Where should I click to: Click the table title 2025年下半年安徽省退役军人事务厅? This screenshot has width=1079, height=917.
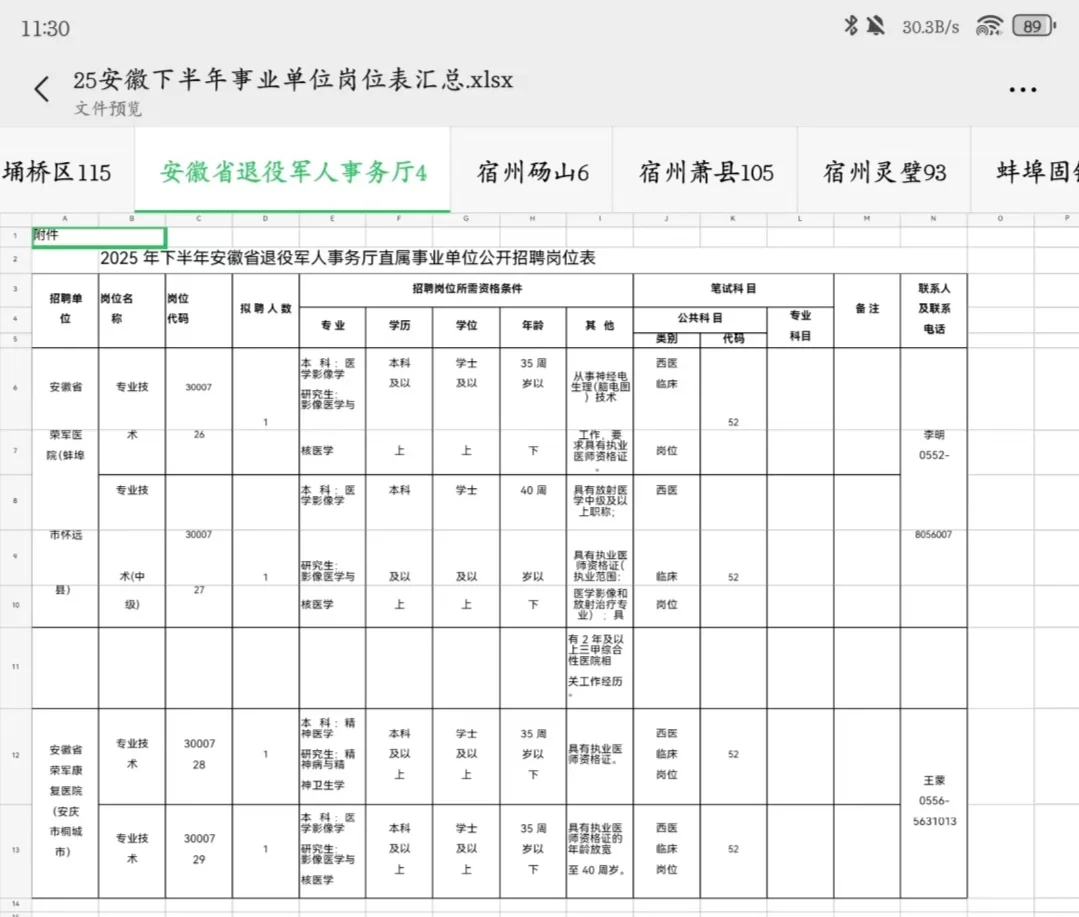348,258
